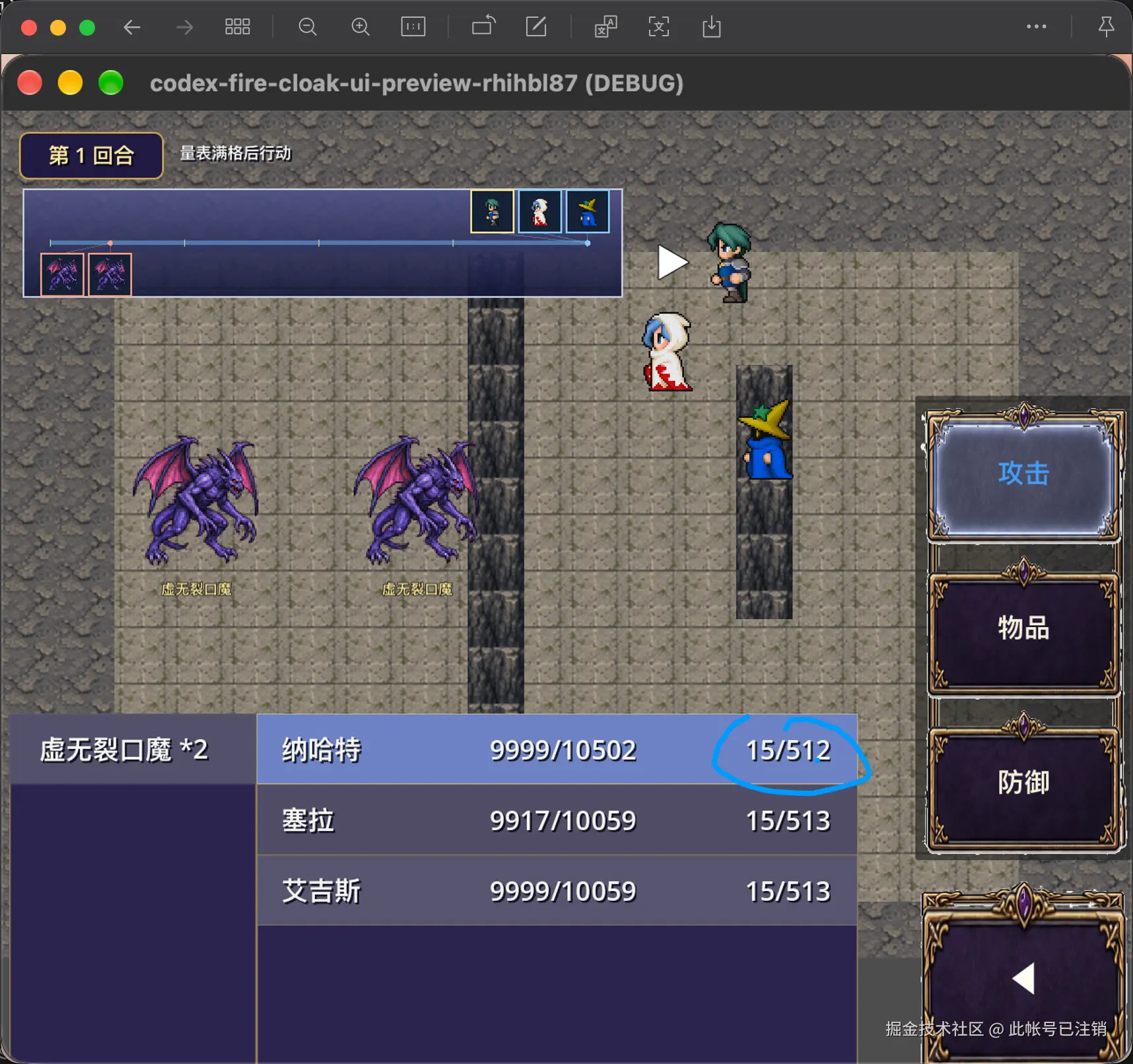The height and width of the screenshot is (1064, 1133).
Task: Click the green-haired knight battle sprite
Action: point(730,263)
